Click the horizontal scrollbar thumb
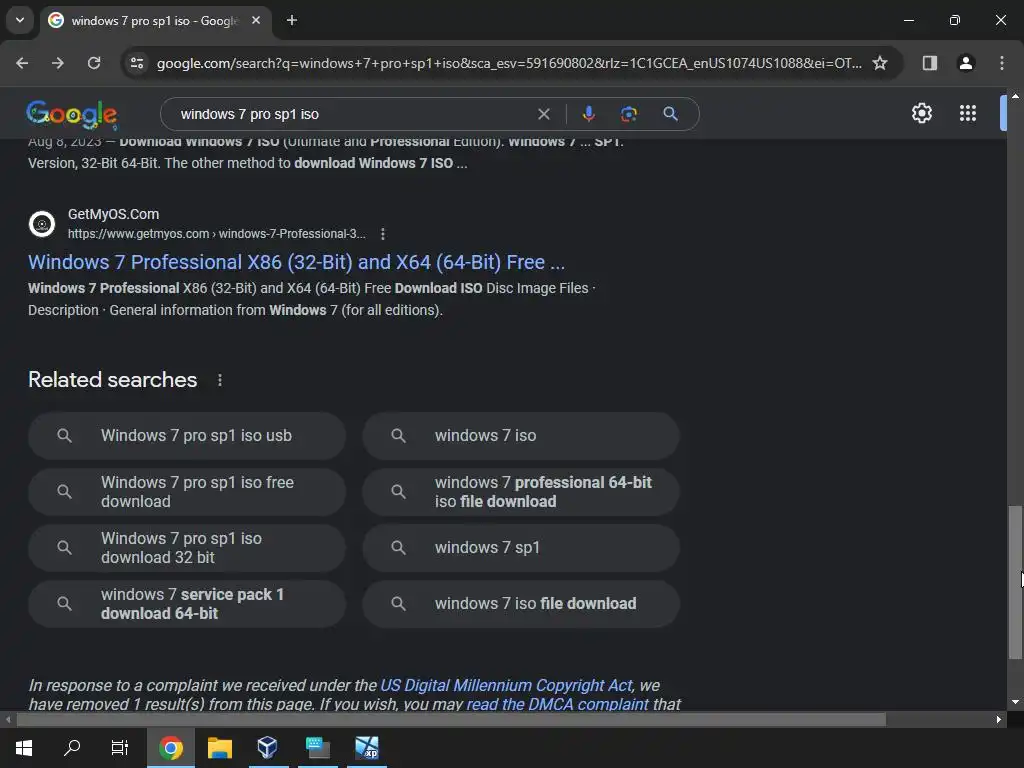The width and height of the screenshot is (1024, 768). [x=451, y=720]
